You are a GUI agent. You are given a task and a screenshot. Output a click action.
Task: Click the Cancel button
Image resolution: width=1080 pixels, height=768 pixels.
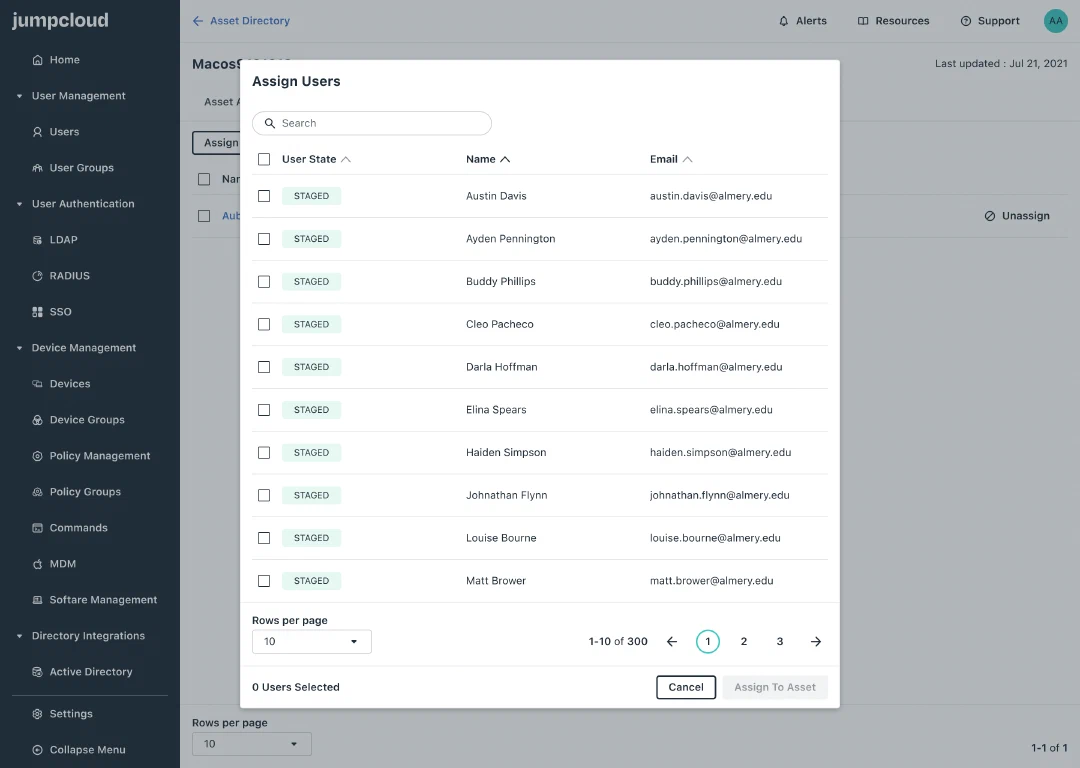point(686,687)
